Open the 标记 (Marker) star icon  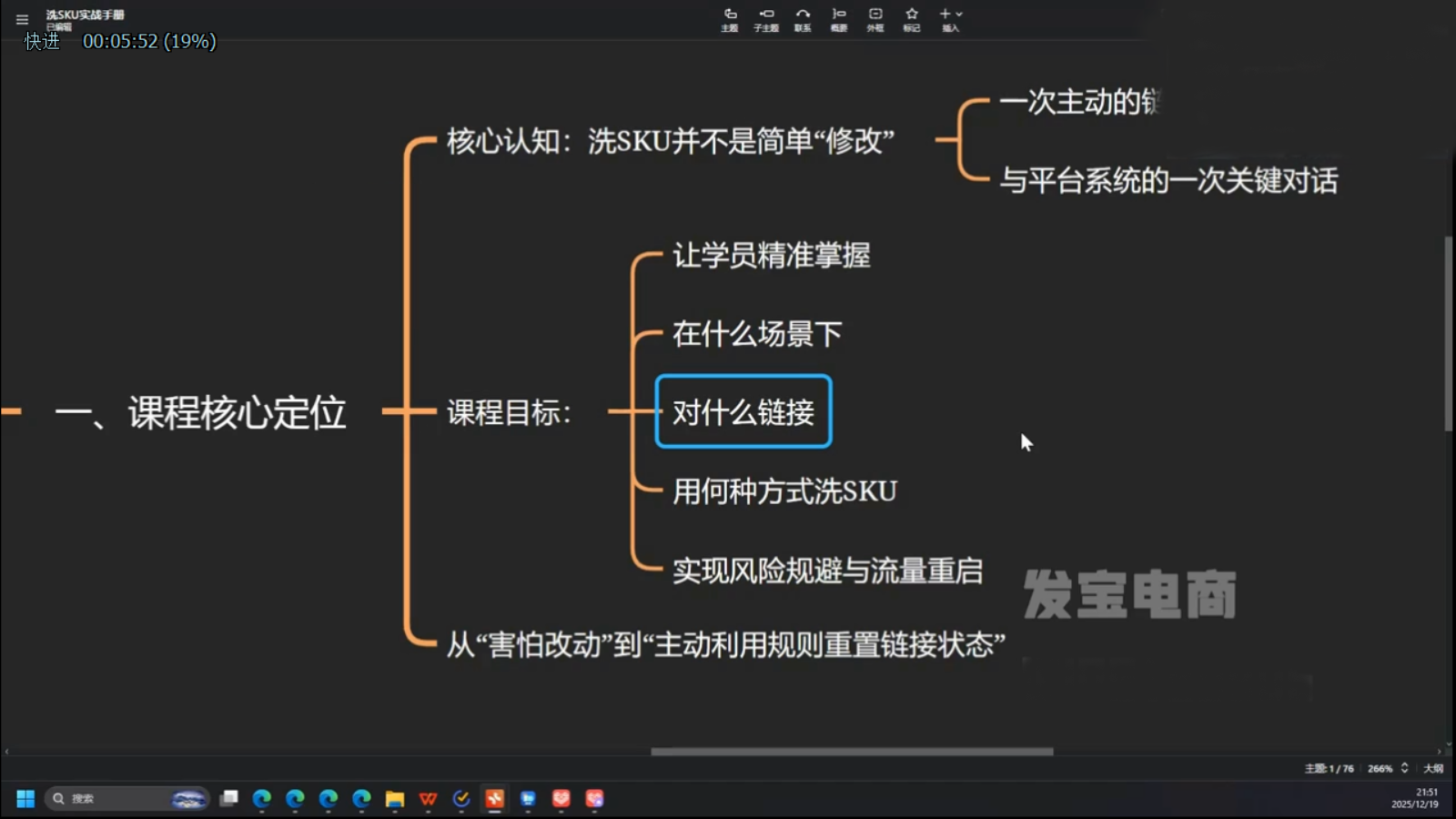912,19
